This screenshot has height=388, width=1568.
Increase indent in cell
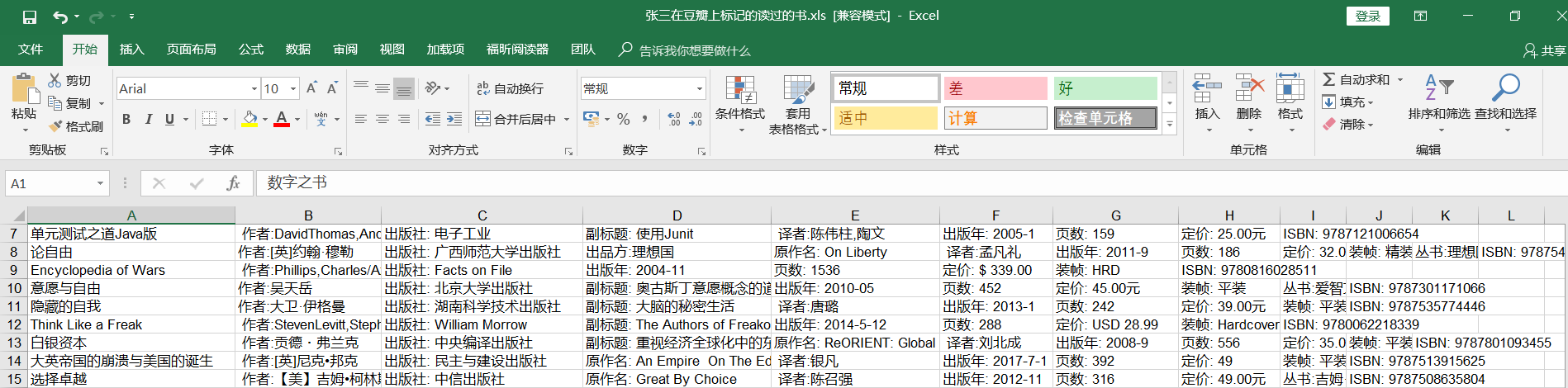click(454, 119)
